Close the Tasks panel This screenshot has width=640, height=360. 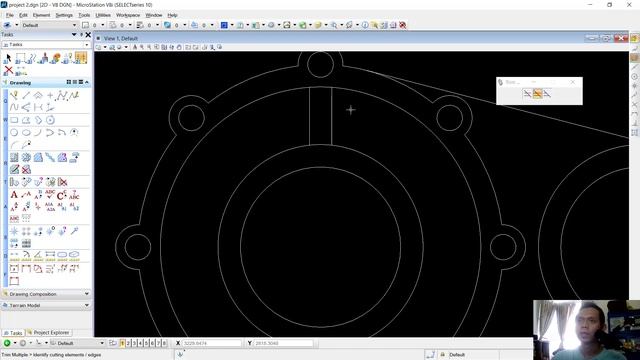tap(88, 35)
